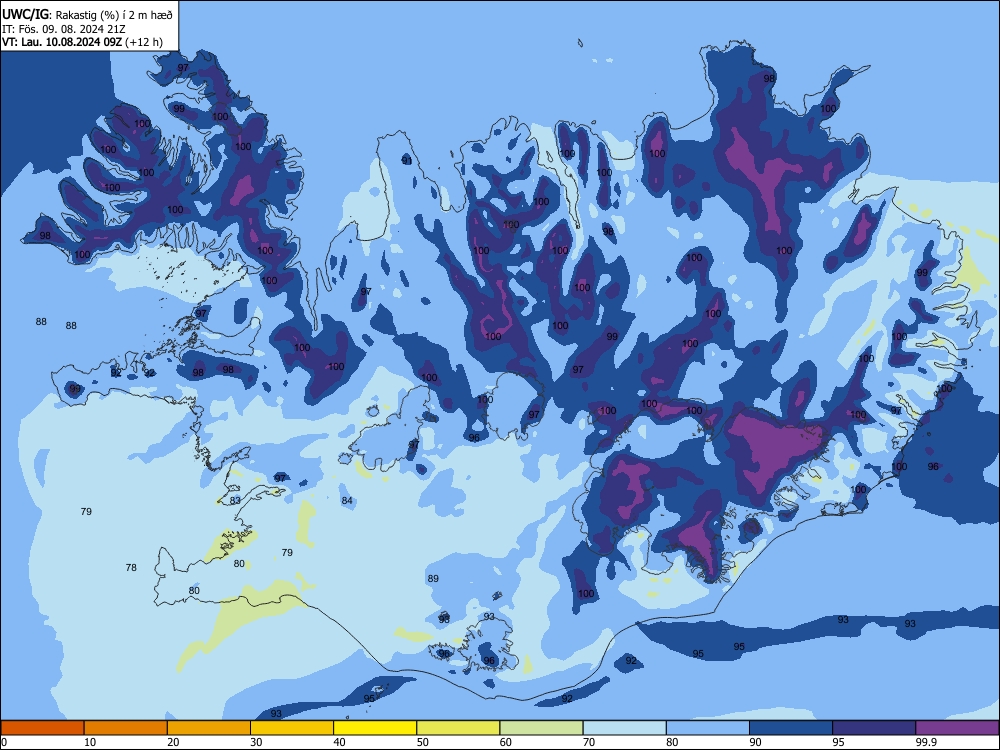Click the '91' humidity value on the map

tap(407, 160)
